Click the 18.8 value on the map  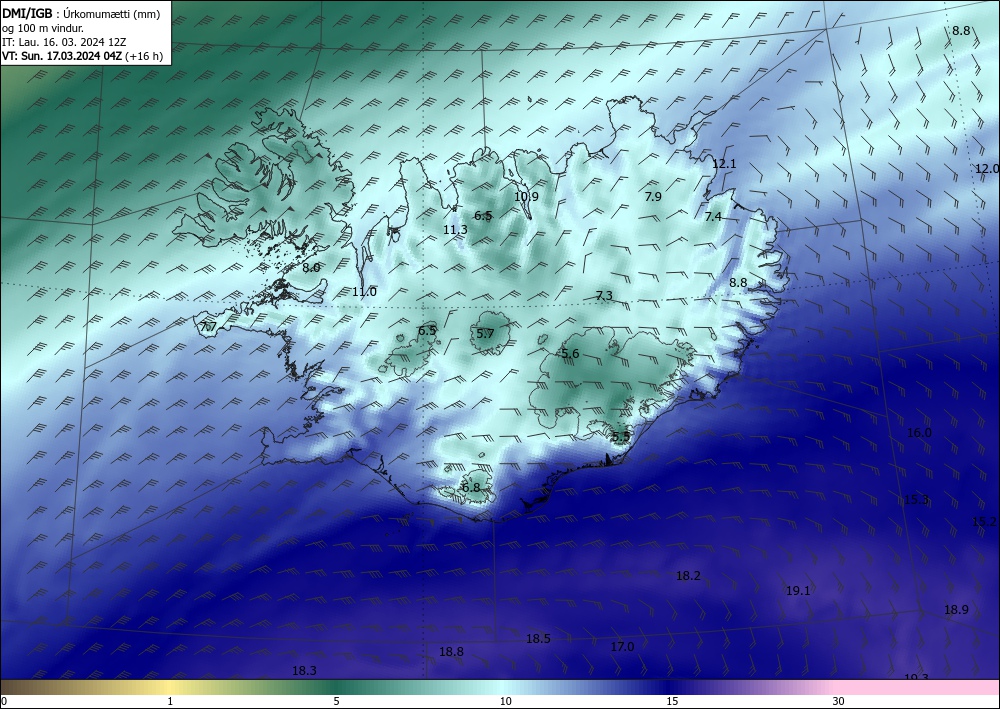point(452,652)
